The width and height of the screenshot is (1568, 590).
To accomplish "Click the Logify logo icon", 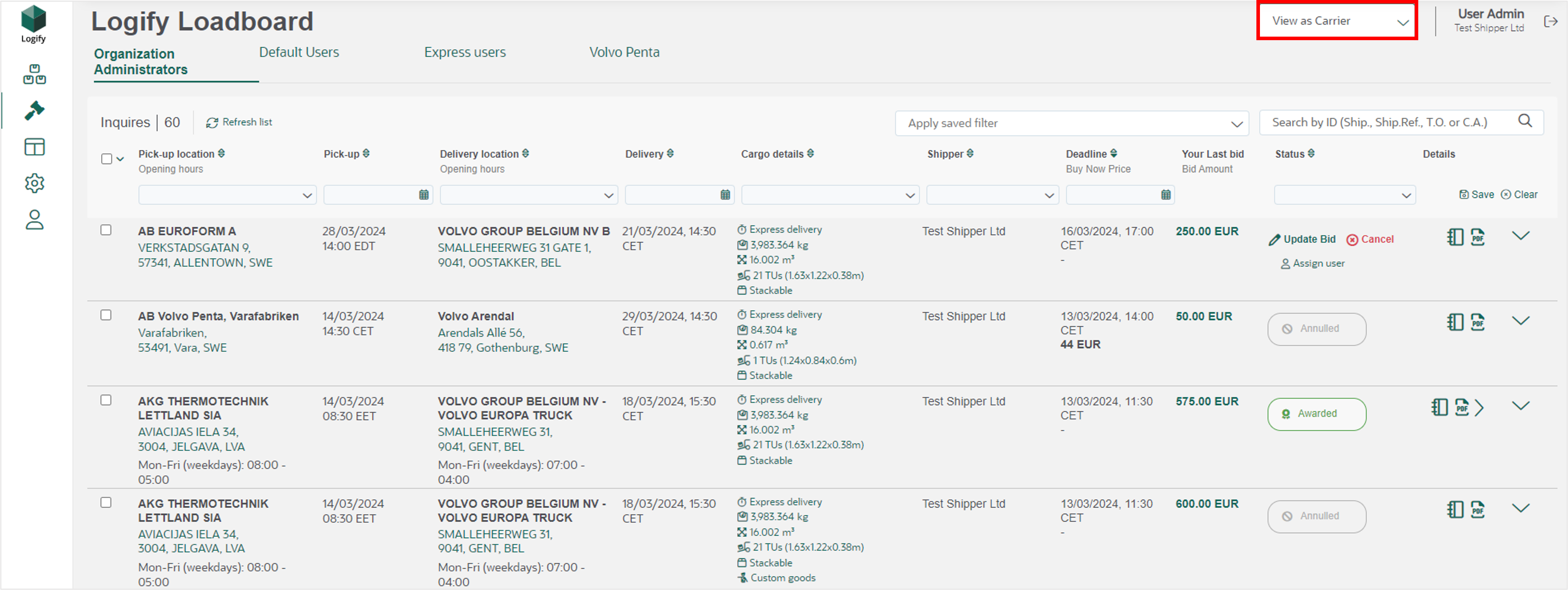I will (33, 24).
